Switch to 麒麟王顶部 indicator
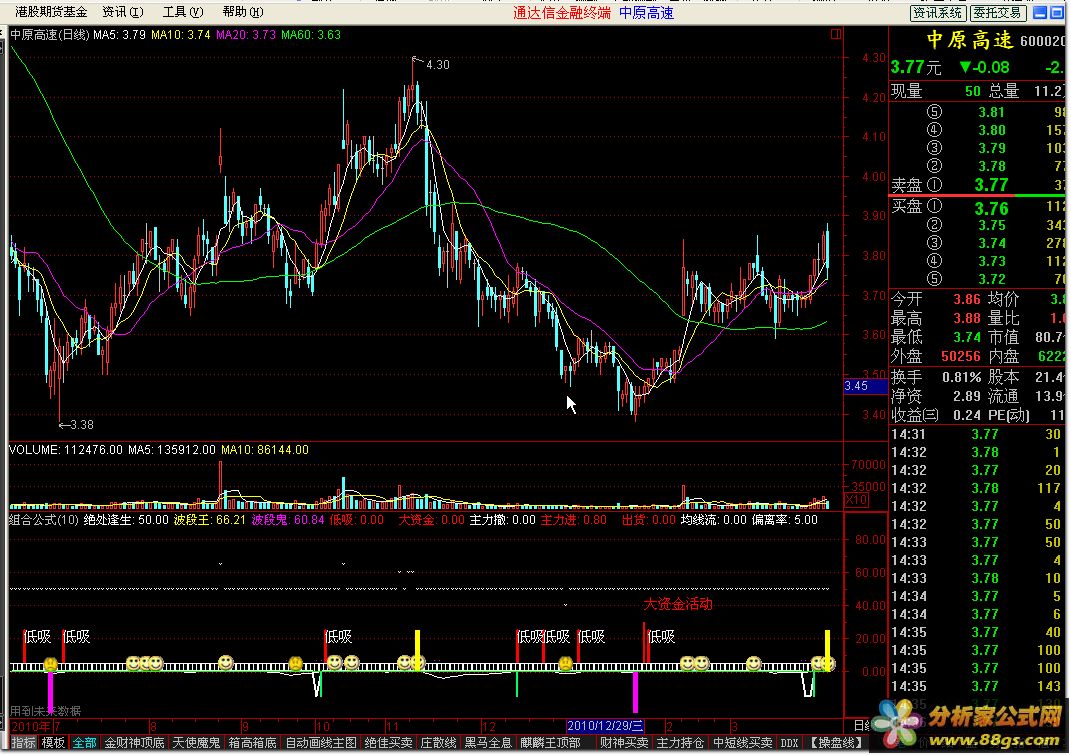1071x755 pixels. (x=550, y=743)
